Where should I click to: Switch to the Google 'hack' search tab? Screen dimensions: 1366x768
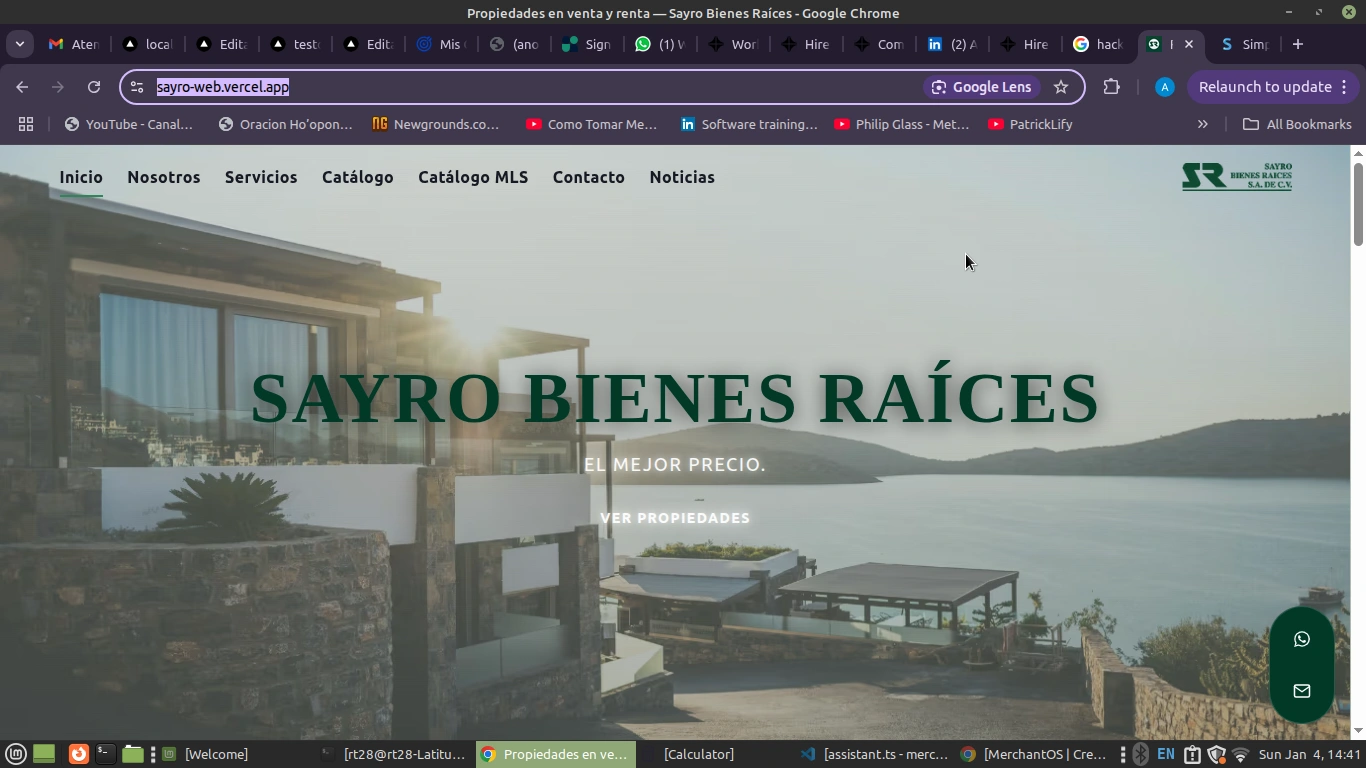pos(1097,44)
